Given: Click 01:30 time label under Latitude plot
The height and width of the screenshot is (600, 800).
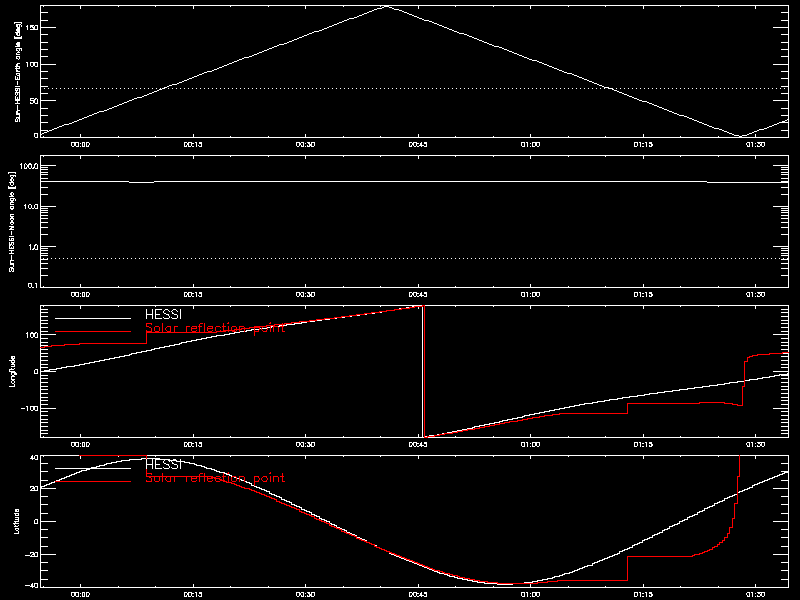Looking at the screenshot, I should click(756, 594).
